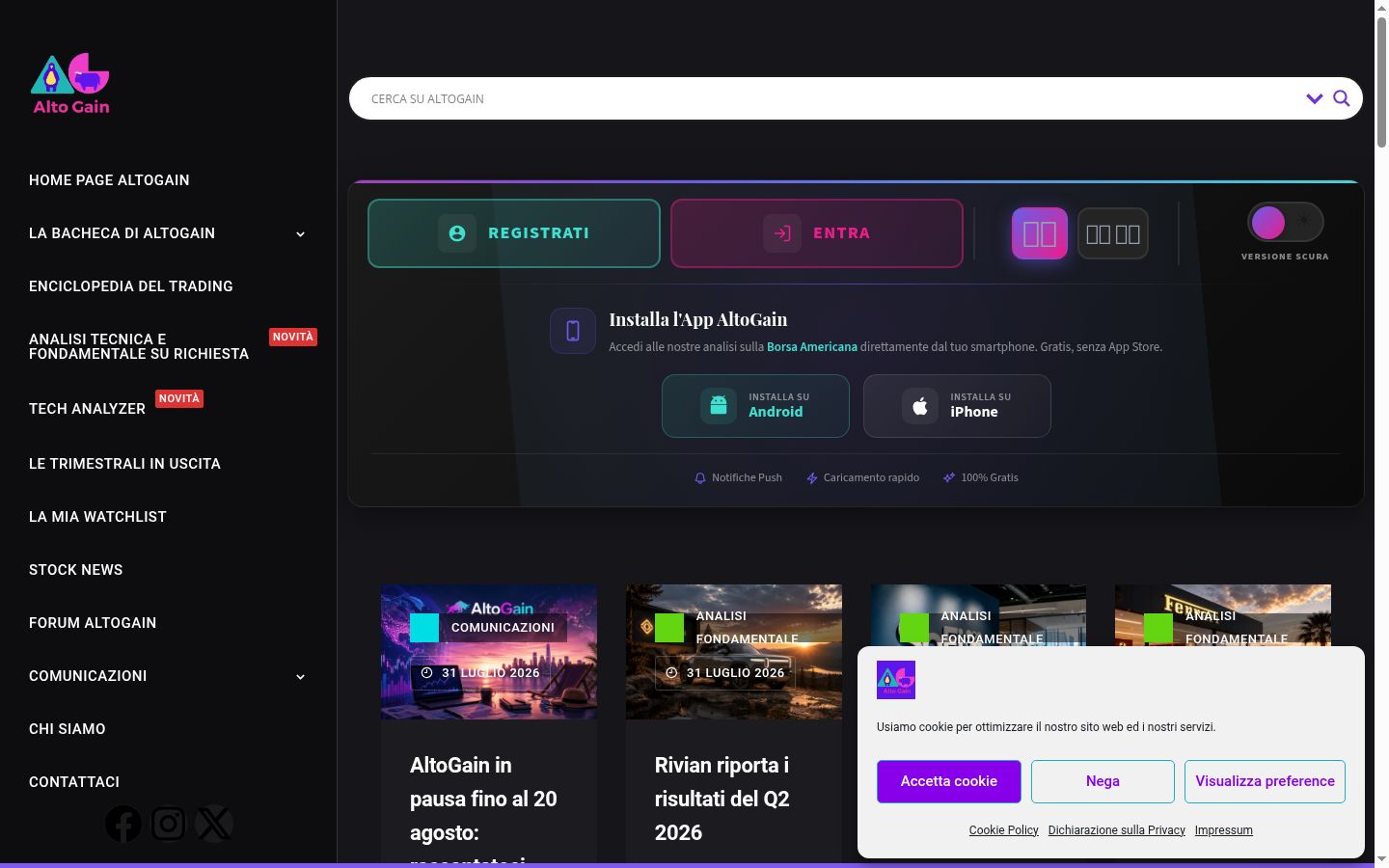Click the clock icon on AltoGain in pausa card
Image resolution: width=1389 pixels, height=868 pixels.
click(426, 673)
